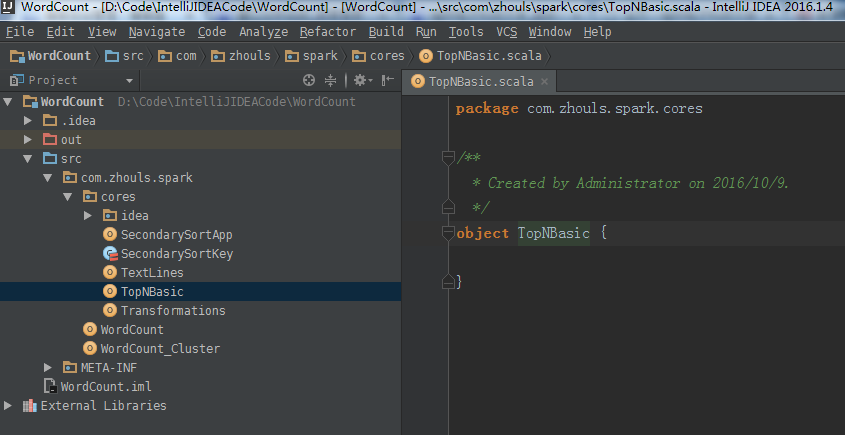The height and width of the screenshot is (435, 845).
Task: Close the TopNBasic.scala tab
Action: tap(544, 81)
